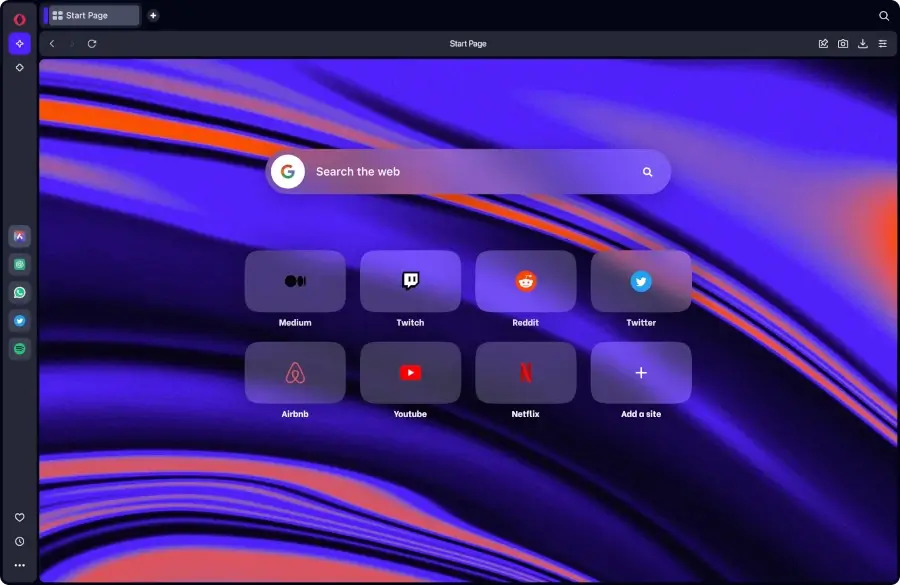Reload the Start Page

point(92,43)
